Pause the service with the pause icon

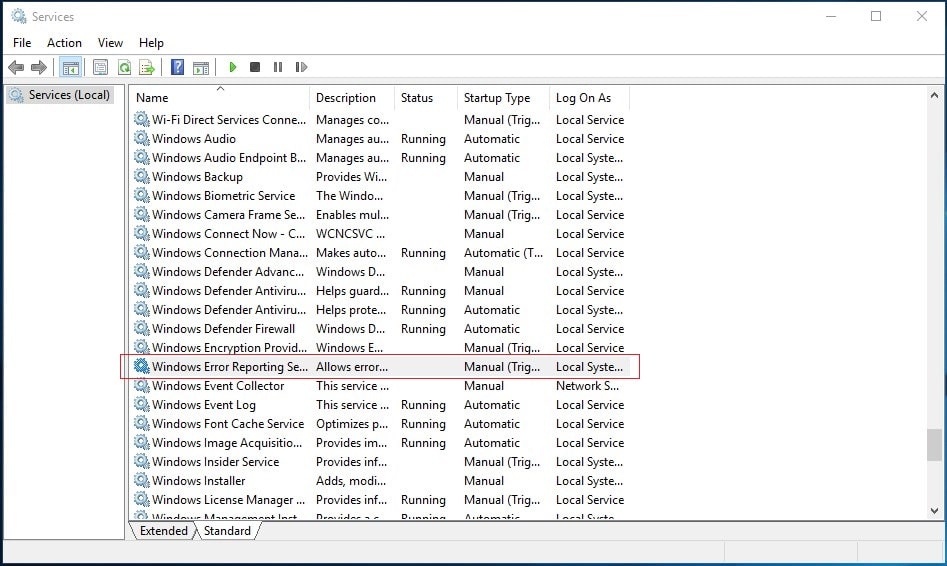[278, 67]
